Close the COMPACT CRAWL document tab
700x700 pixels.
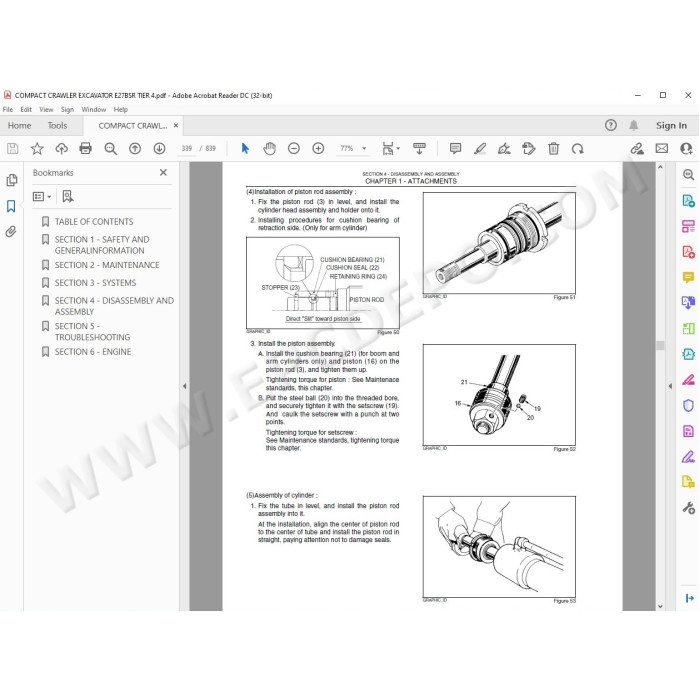(176, 125)
